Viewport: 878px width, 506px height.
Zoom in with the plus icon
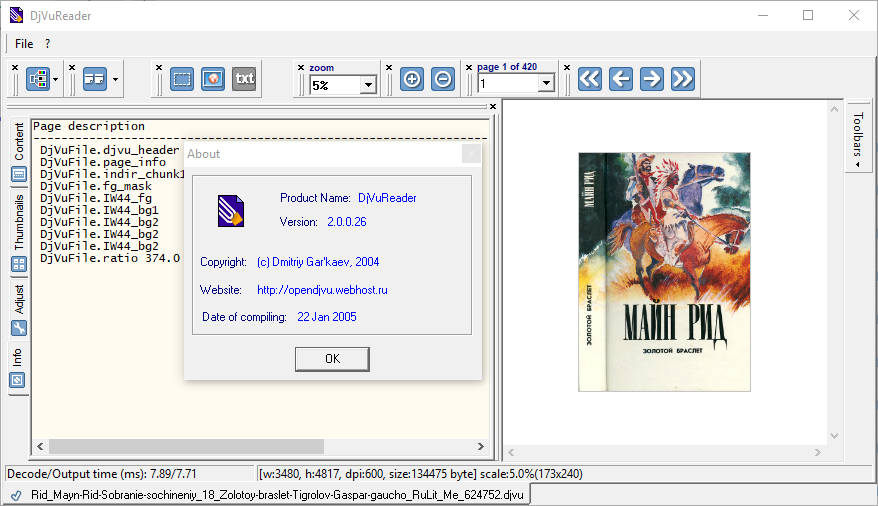coord(412,79)
